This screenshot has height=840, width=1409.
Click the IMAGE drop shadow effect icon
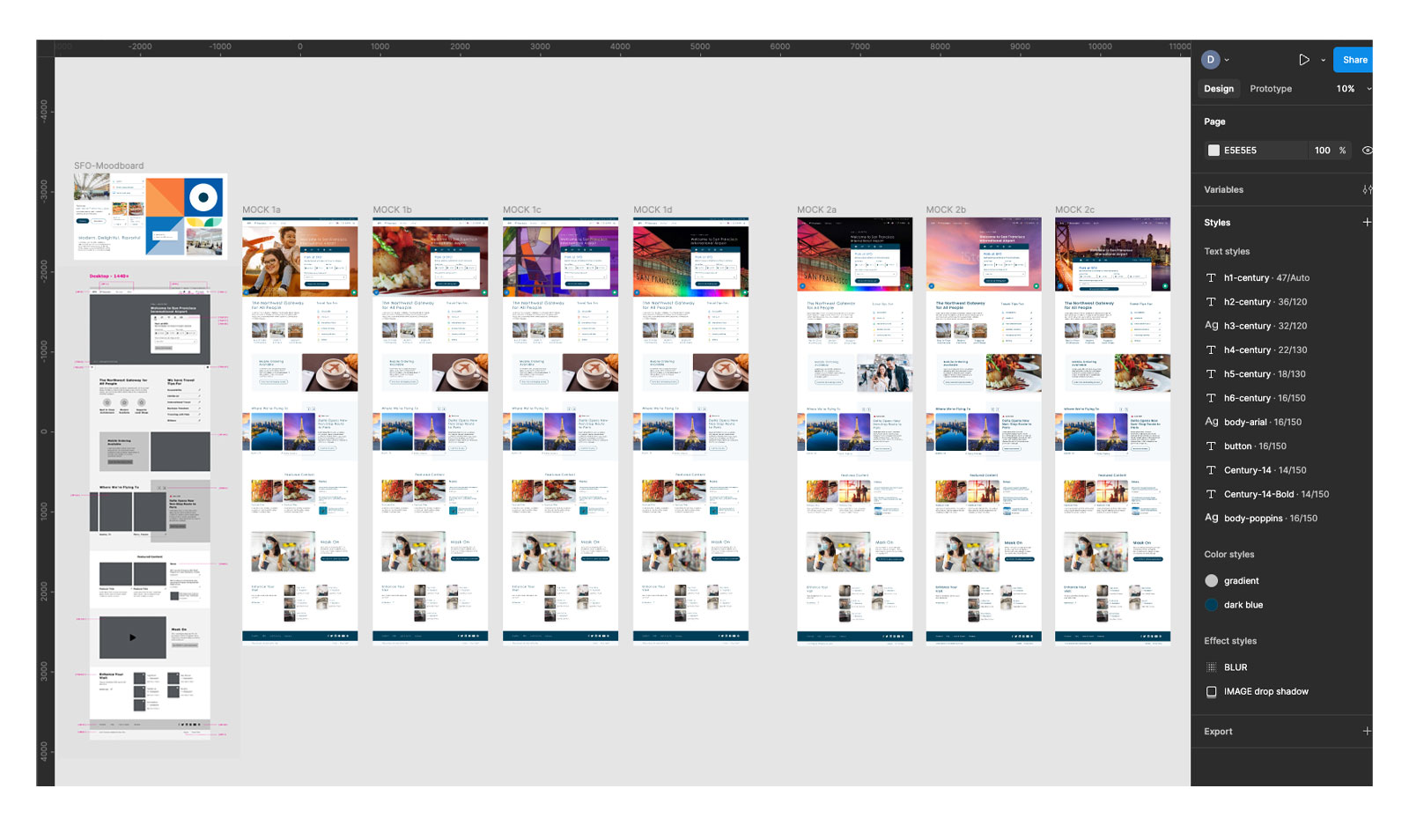click(x=1212, y=692)
